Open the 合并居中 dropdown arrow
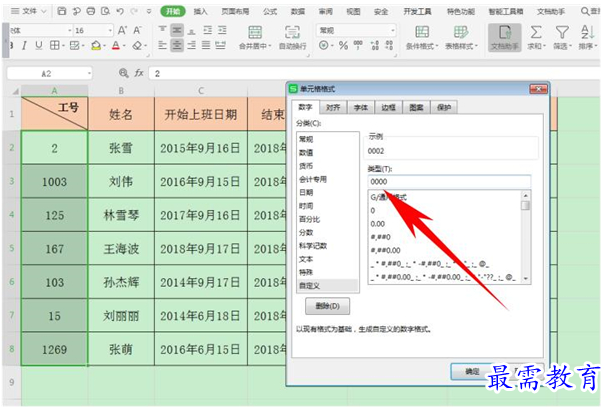This screenshot has height=409, width=609. [x=270, y=46]
